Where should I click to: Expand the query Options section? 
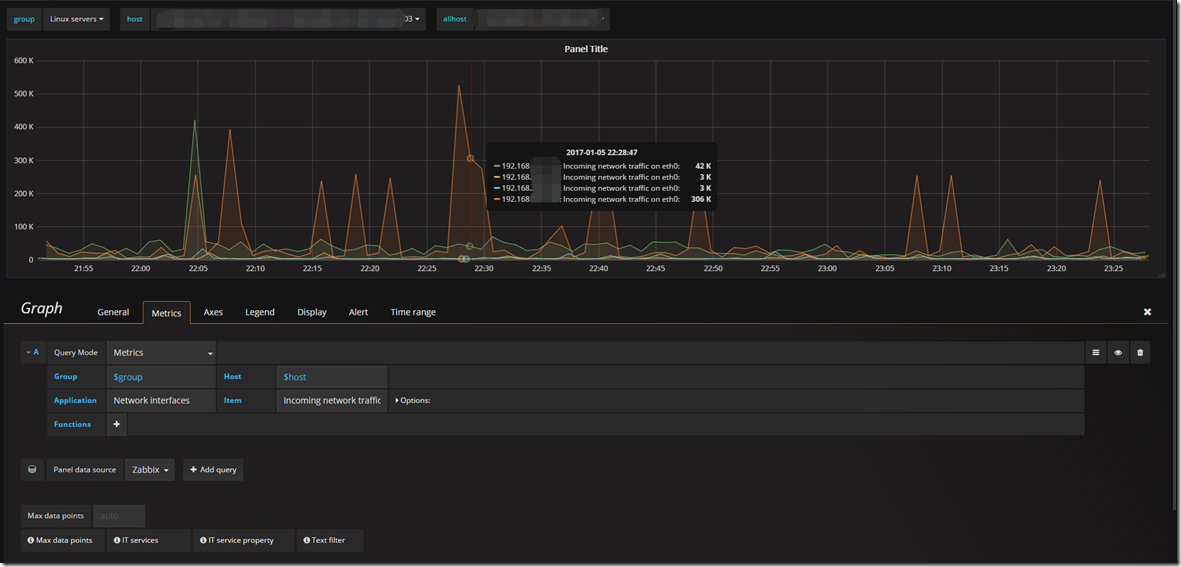(413, 401)
